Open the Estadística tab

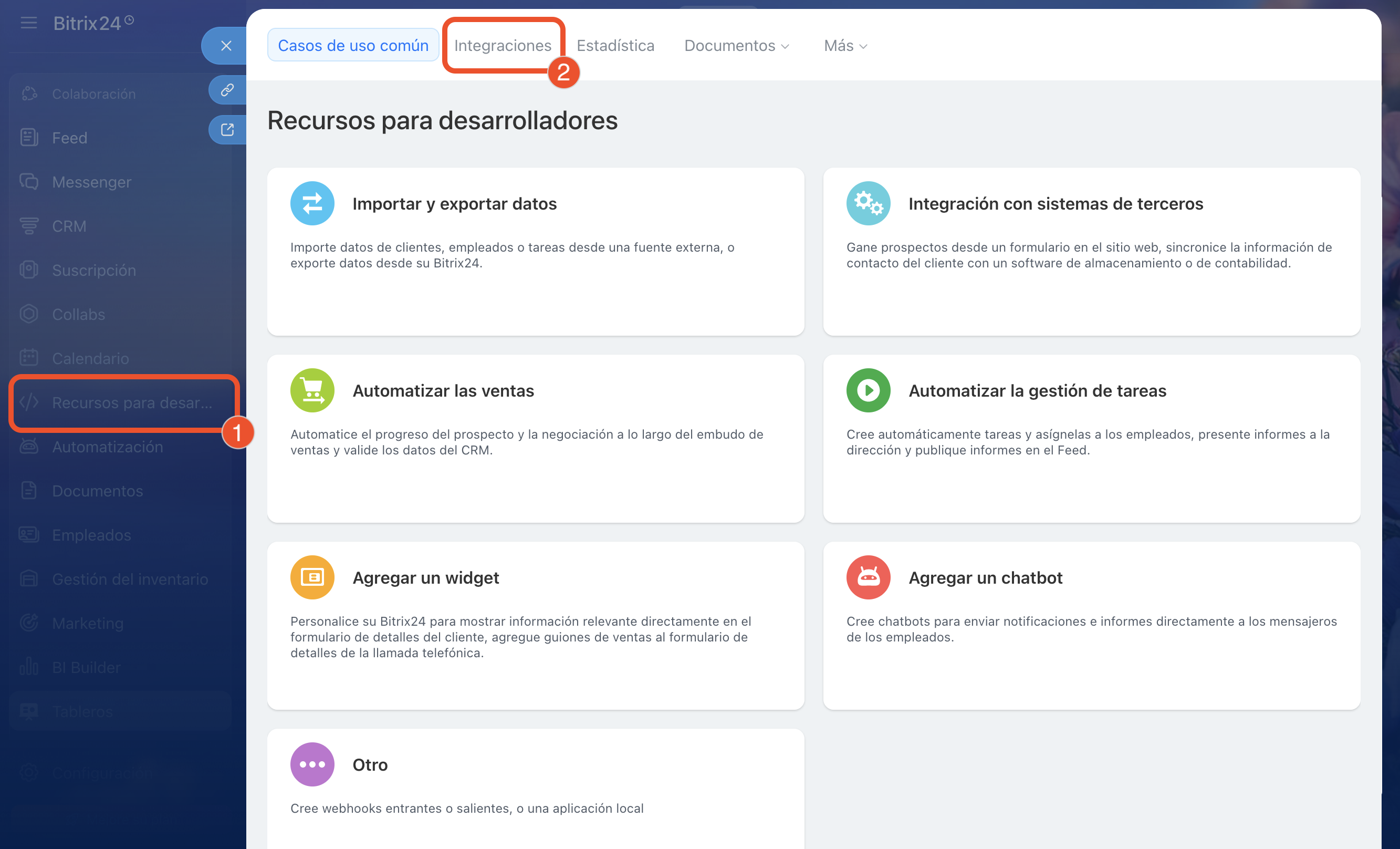615,46
